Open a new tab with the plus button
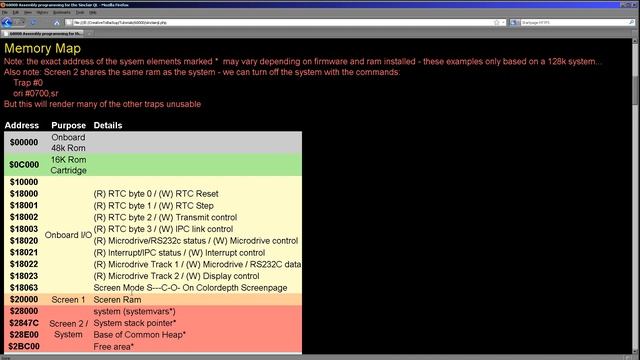Image resolution: width=640 pixels, height=360 pixels. (89, 33)
